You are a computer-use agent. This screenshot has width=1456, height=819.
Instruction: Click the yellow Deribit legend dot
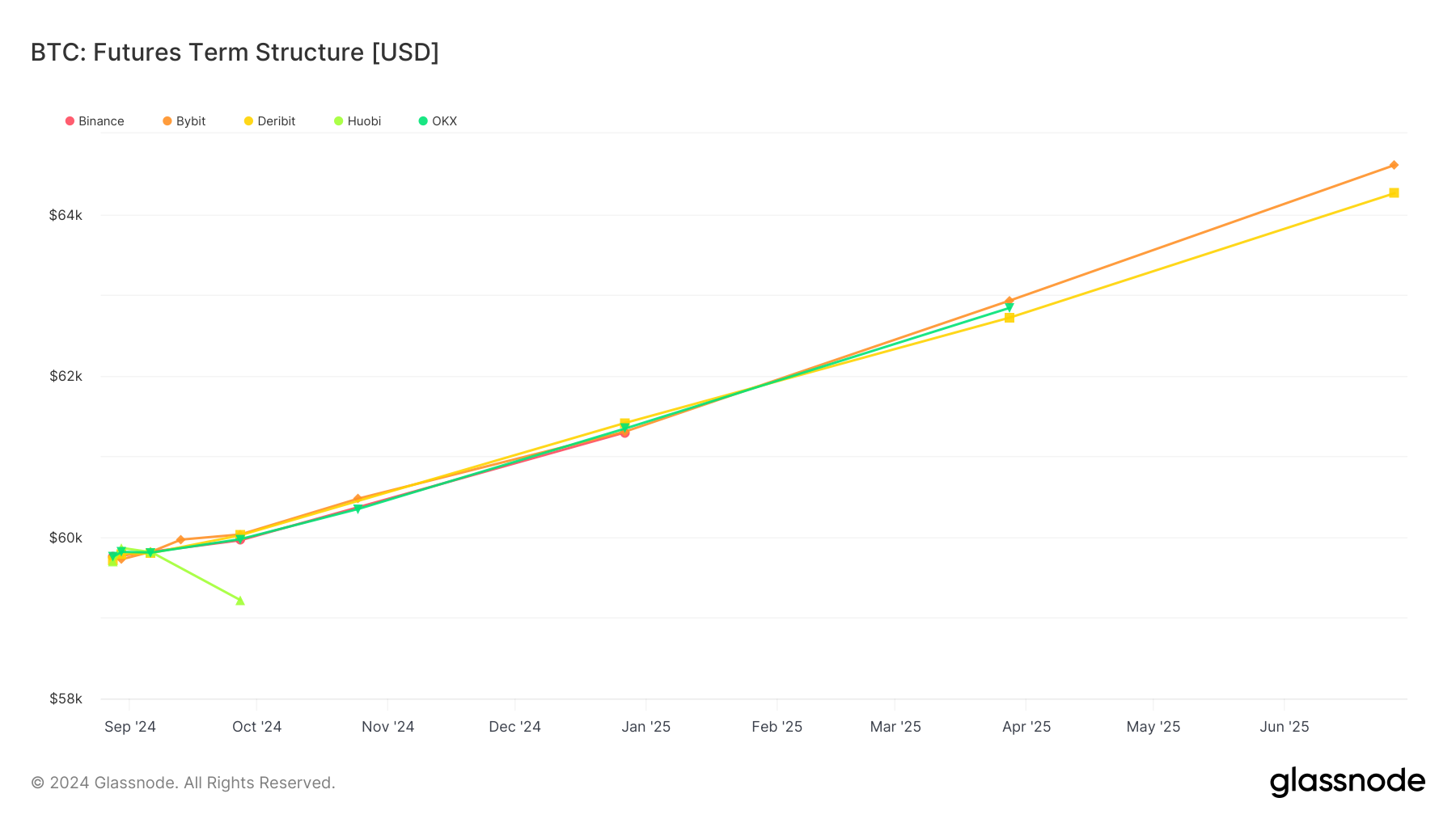coord(248,120)
